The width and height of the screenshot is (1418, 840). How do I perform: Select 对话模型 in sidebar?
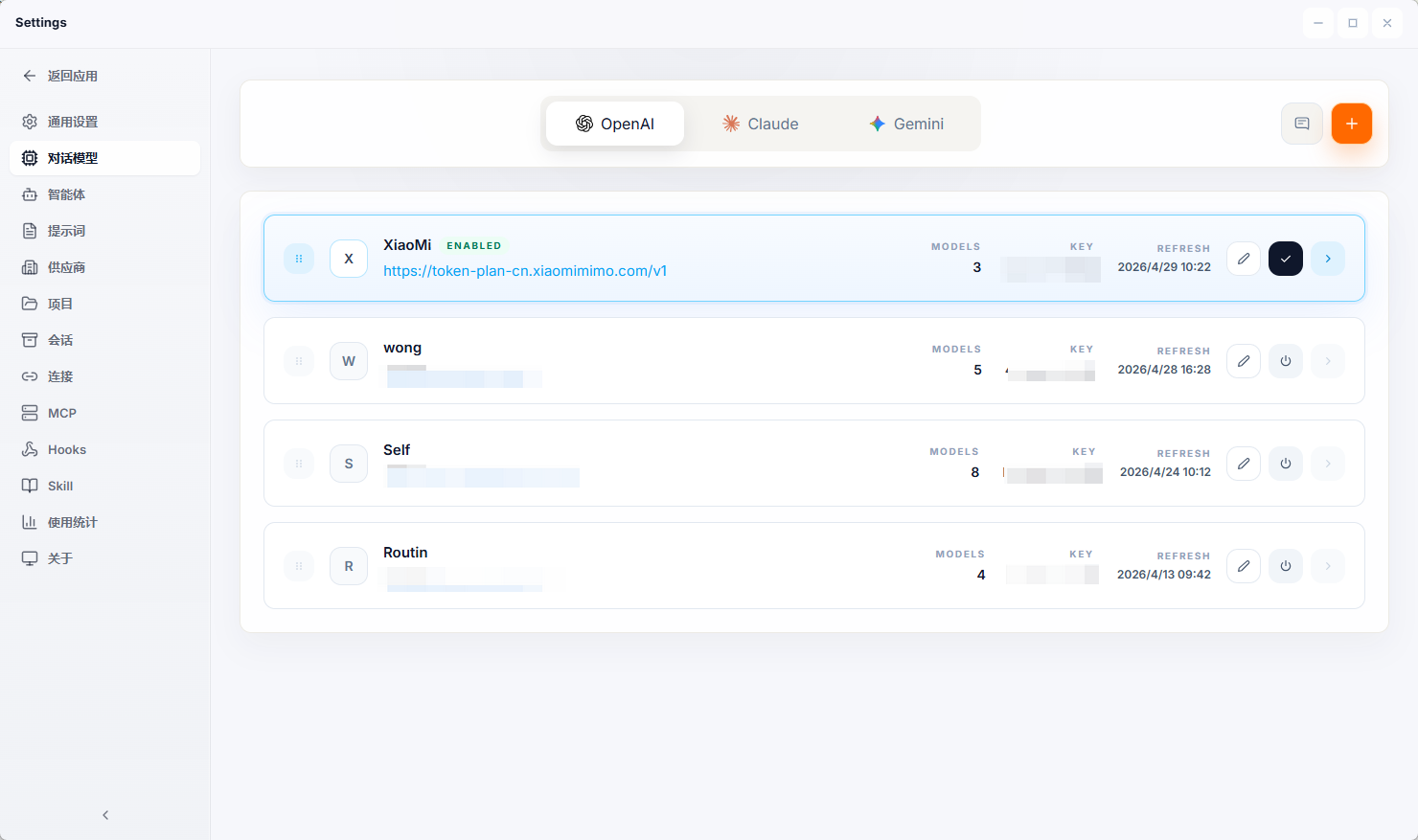tap(104, 158)
